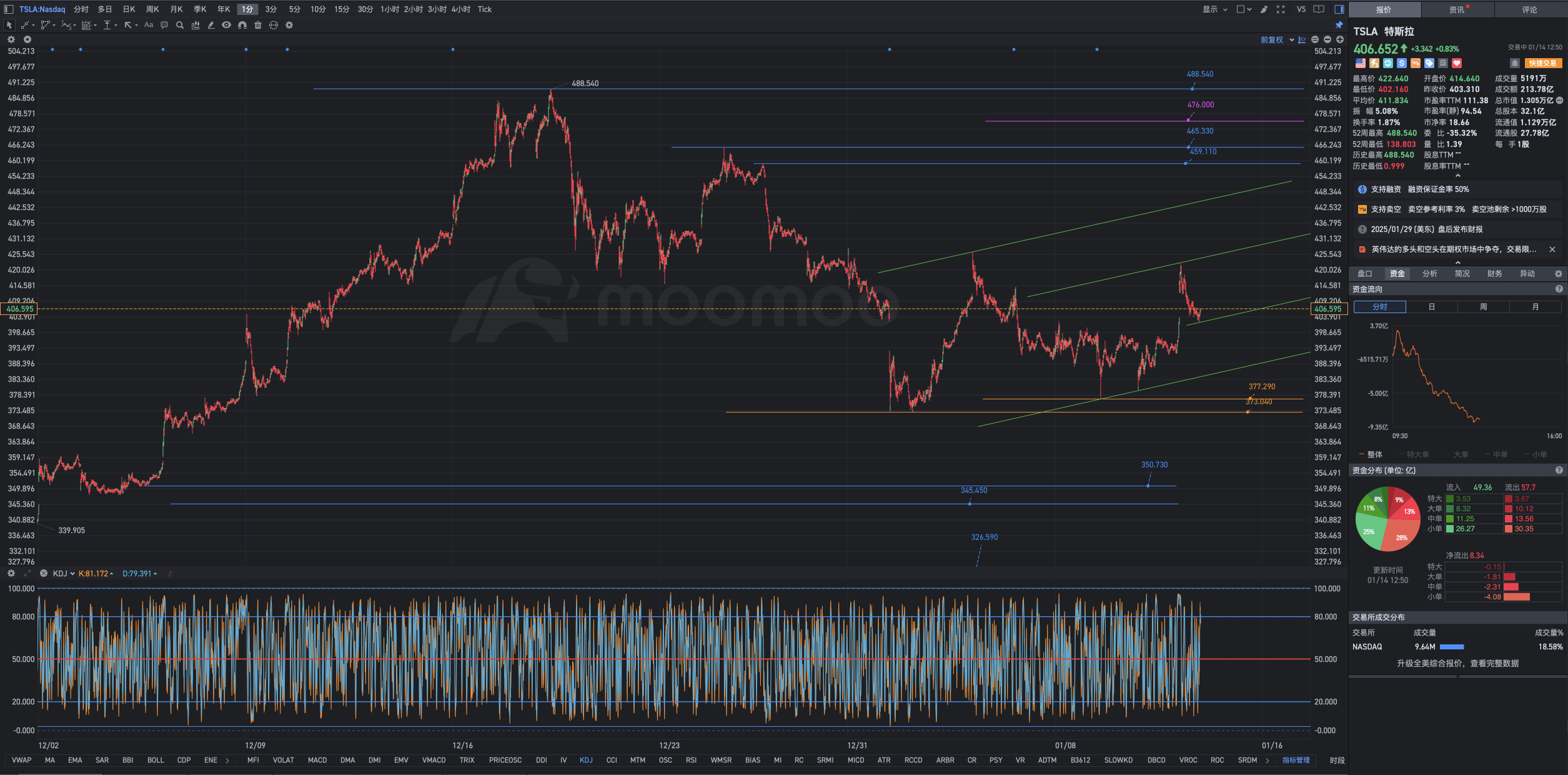Click the 快捷交易 quick trade button
This screenshot has height=775, width=1568.
(1542, 63)
